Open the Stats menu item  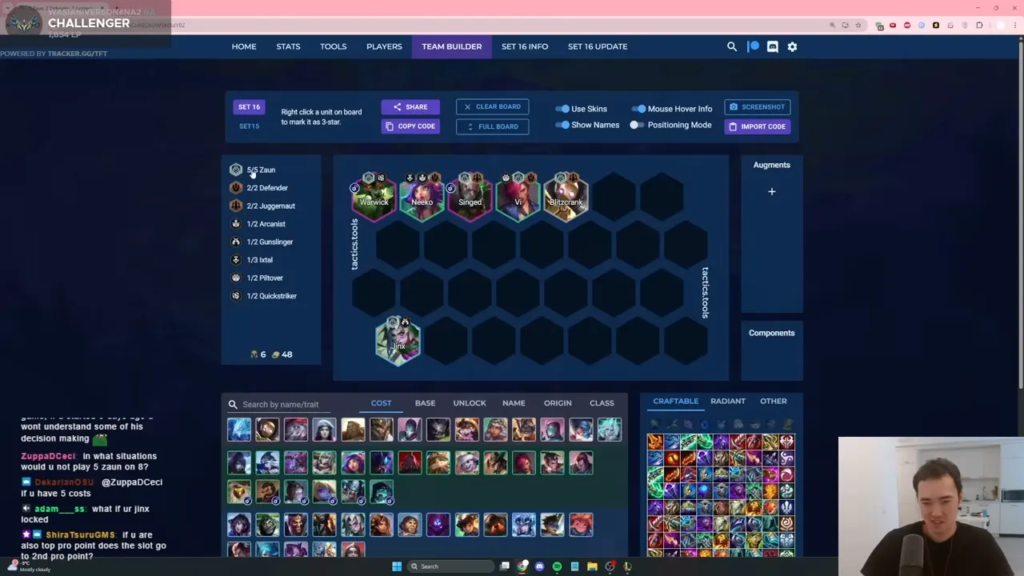tap(288, 47)
